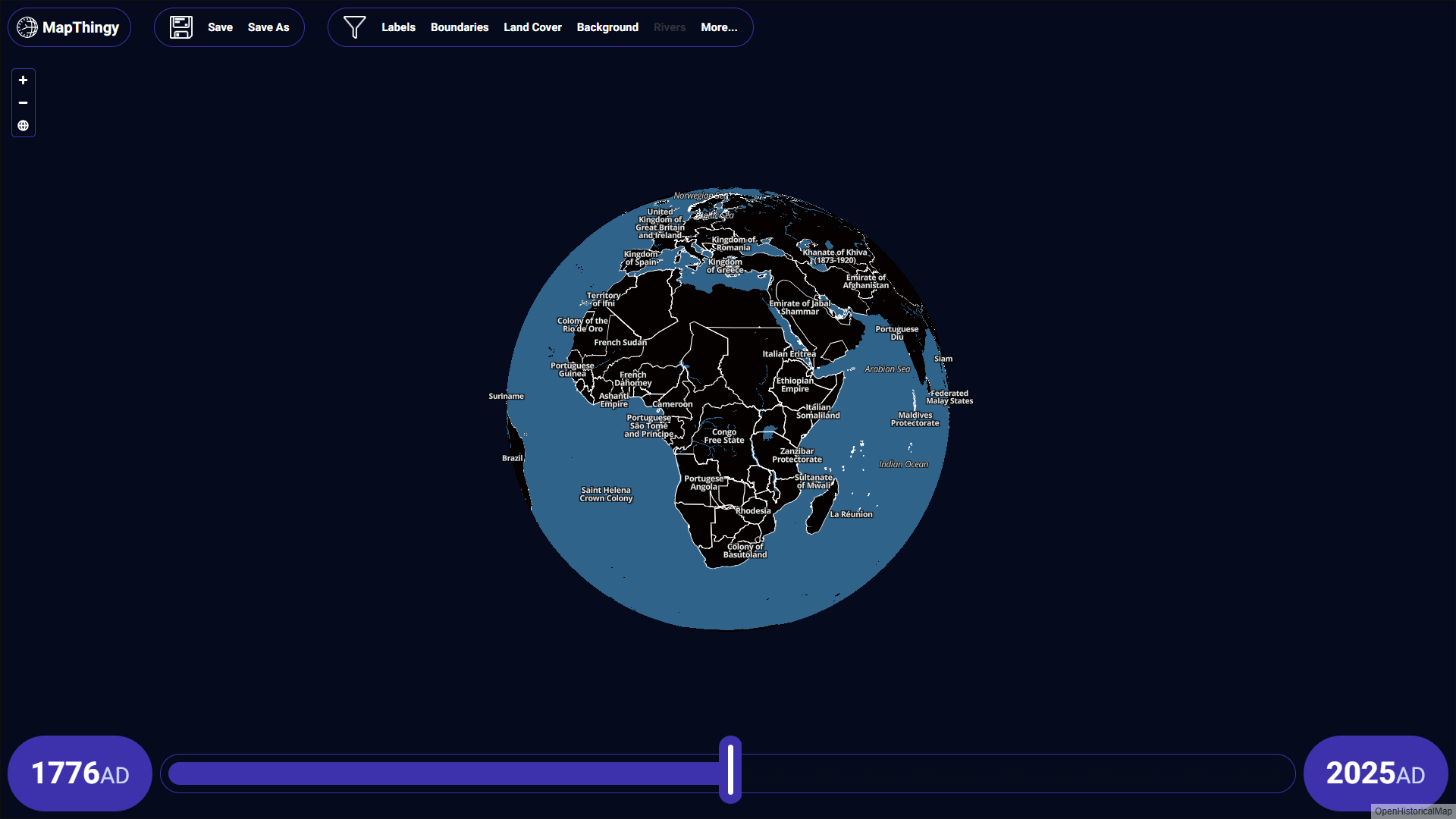Toggle the Background filter
The height and width of the screenshot is (819, 1456).
pyautogui.click(x=607, y=27)
